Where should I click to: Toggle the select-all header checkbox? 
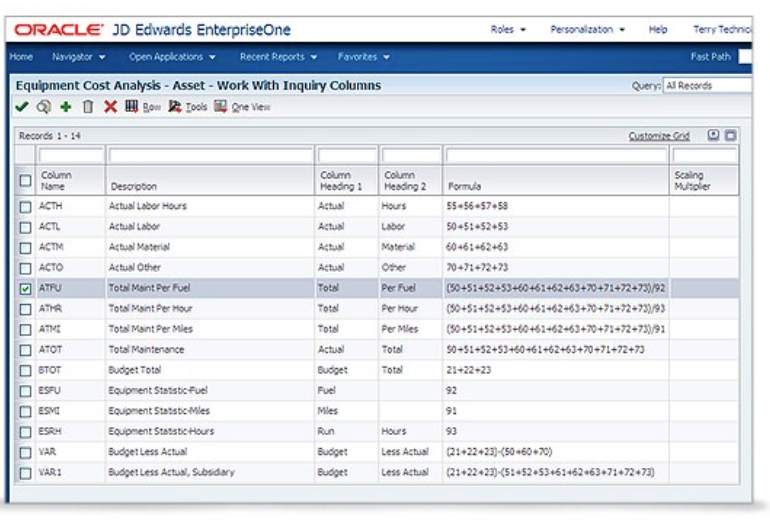[26, 180]
